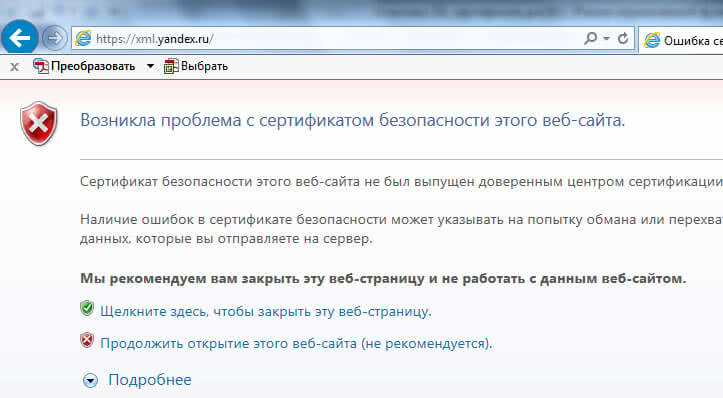
Task: Click the address bar URL xml.yandex.ru
Action: 154,39
